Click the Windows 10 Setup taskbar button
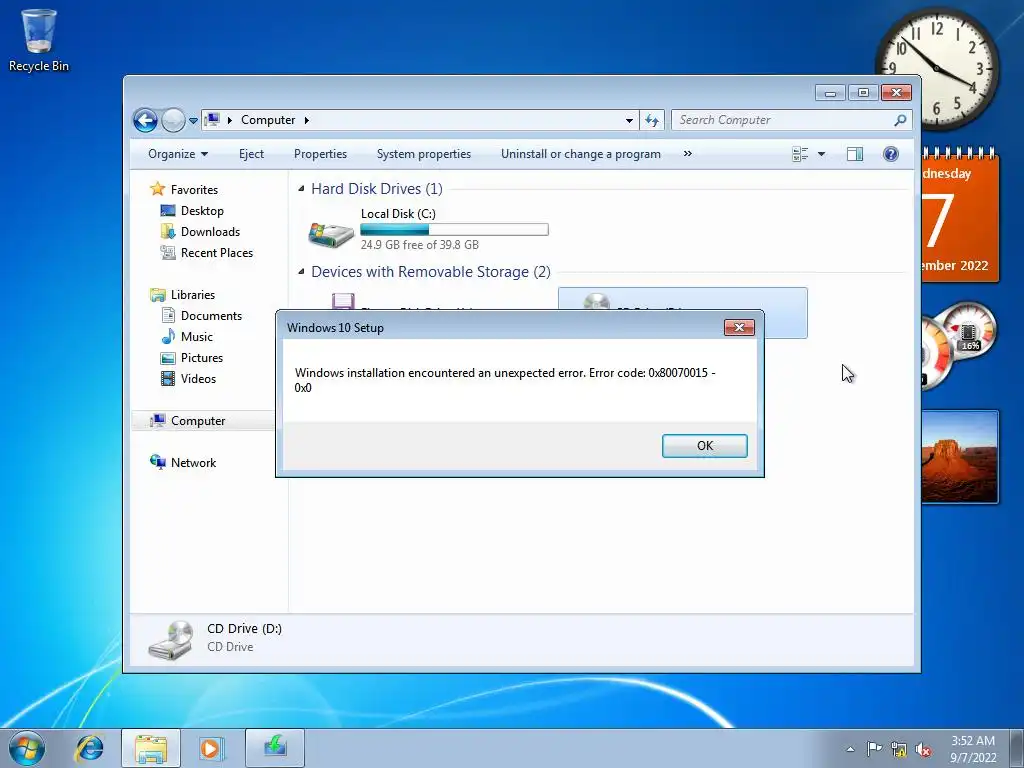Viewport: 1024px width, 768px height. [274, 748]
